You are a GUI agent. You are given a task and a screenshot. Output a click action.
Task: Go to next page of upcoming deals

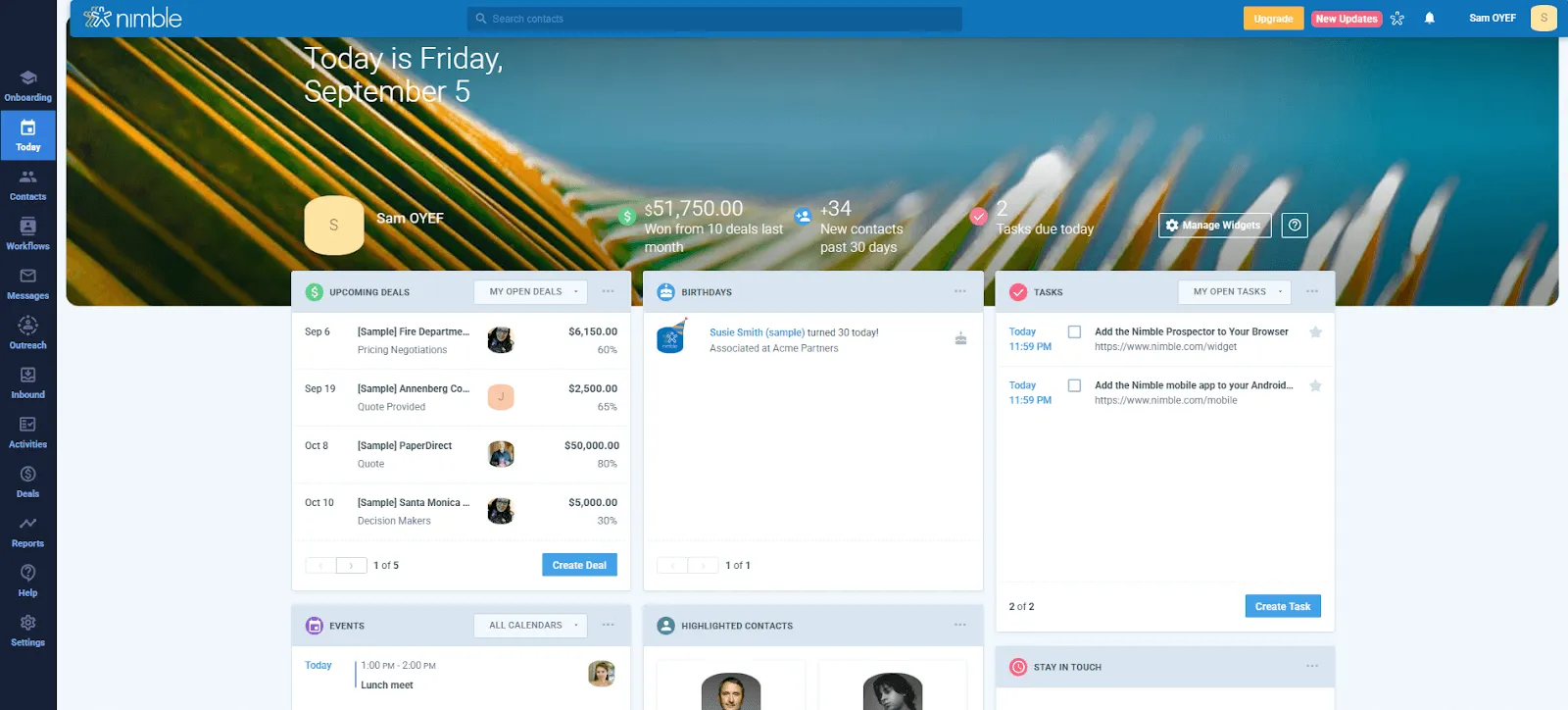tap(351, 565)
